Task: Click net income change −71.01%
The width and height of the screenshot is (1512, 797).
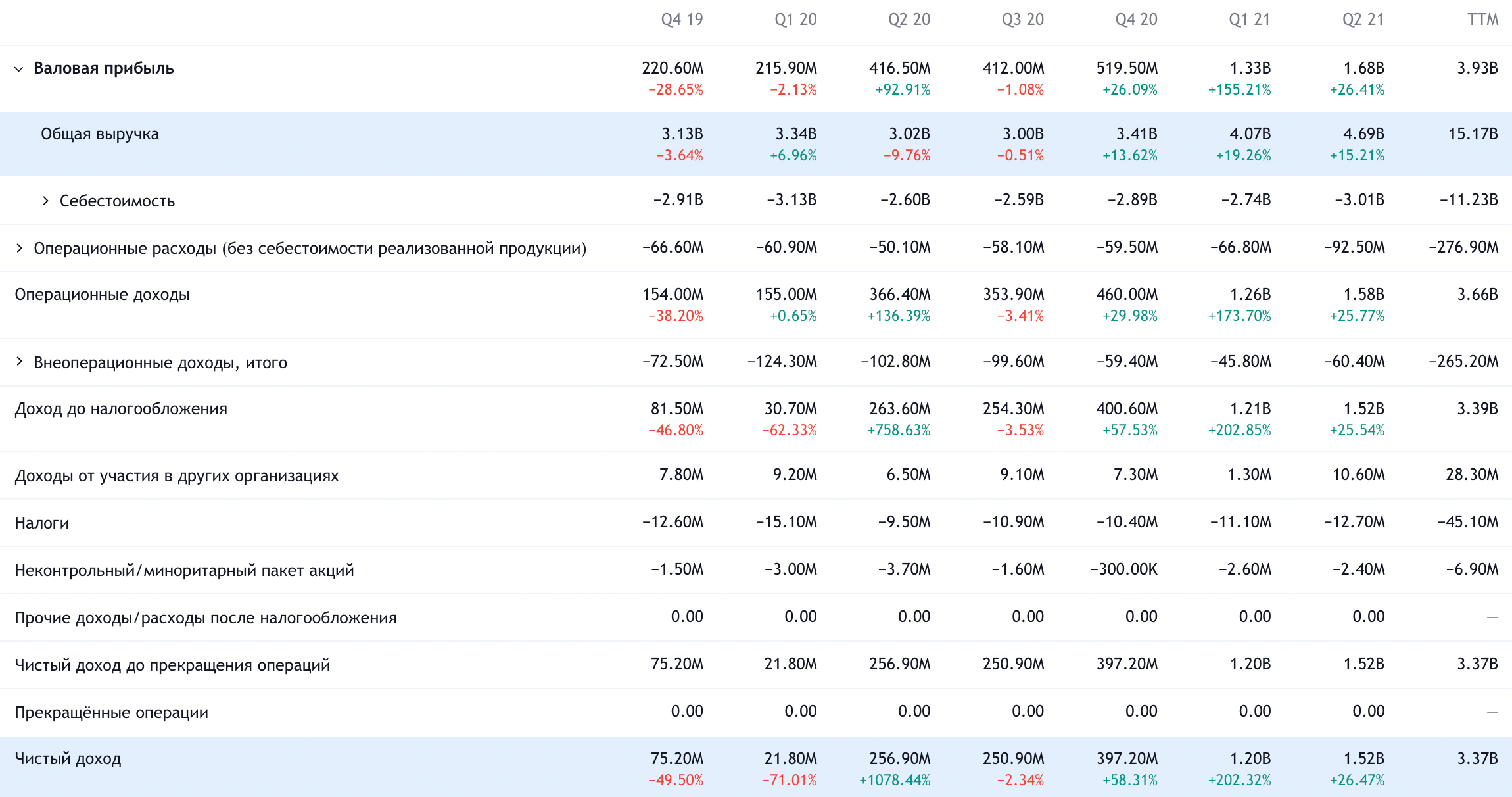Action: (x=789, y=781)
